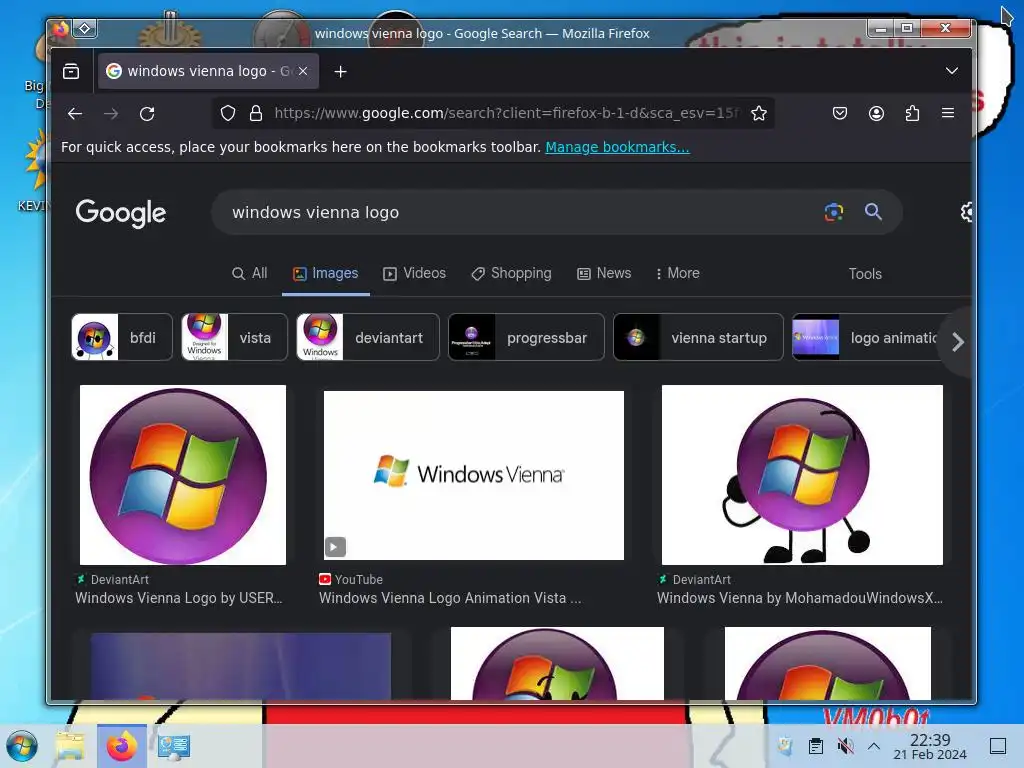Click the video play badge on thumbnail
This screenshot has width=1024, height=768.
click(x=335, y=547)
